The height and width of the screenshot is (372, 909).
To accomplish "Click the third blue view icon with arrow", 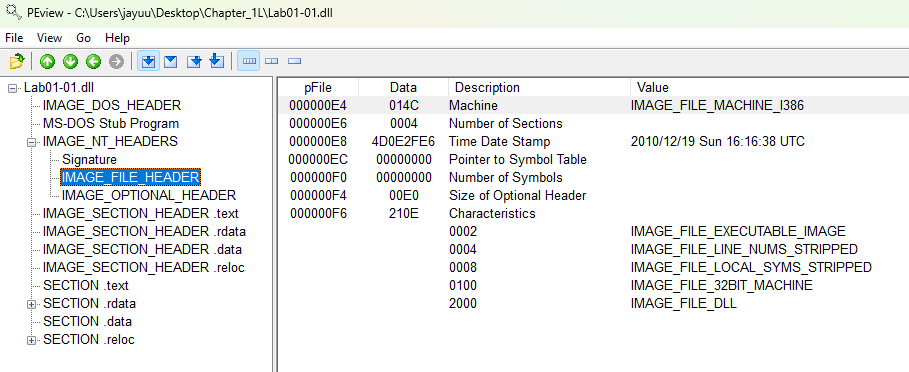I will click(x=194, y=61).
